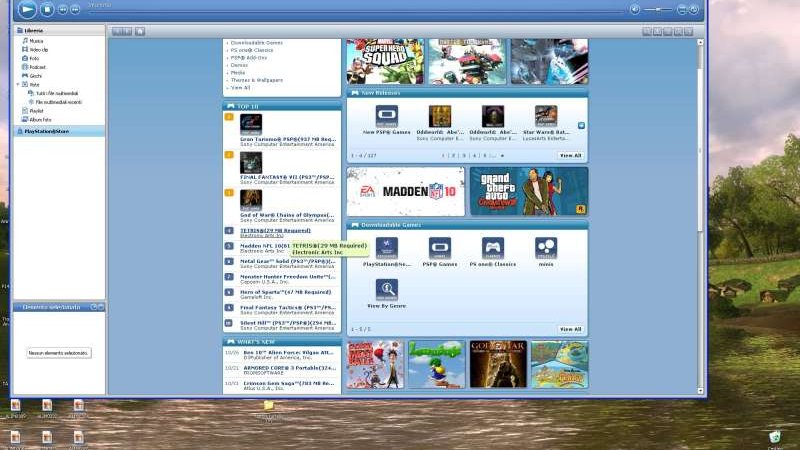
Task: Adjust the volume slider in player bar
Action: (658, 9)
